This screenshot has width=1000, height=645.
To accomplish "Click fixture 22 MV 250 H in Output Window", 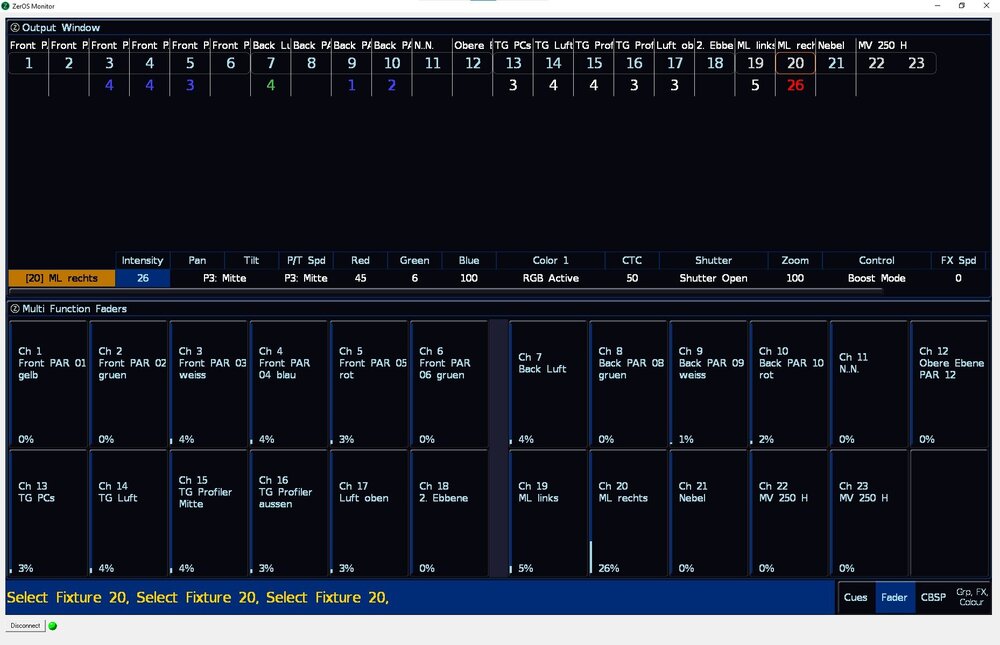I will pos(876,63).
